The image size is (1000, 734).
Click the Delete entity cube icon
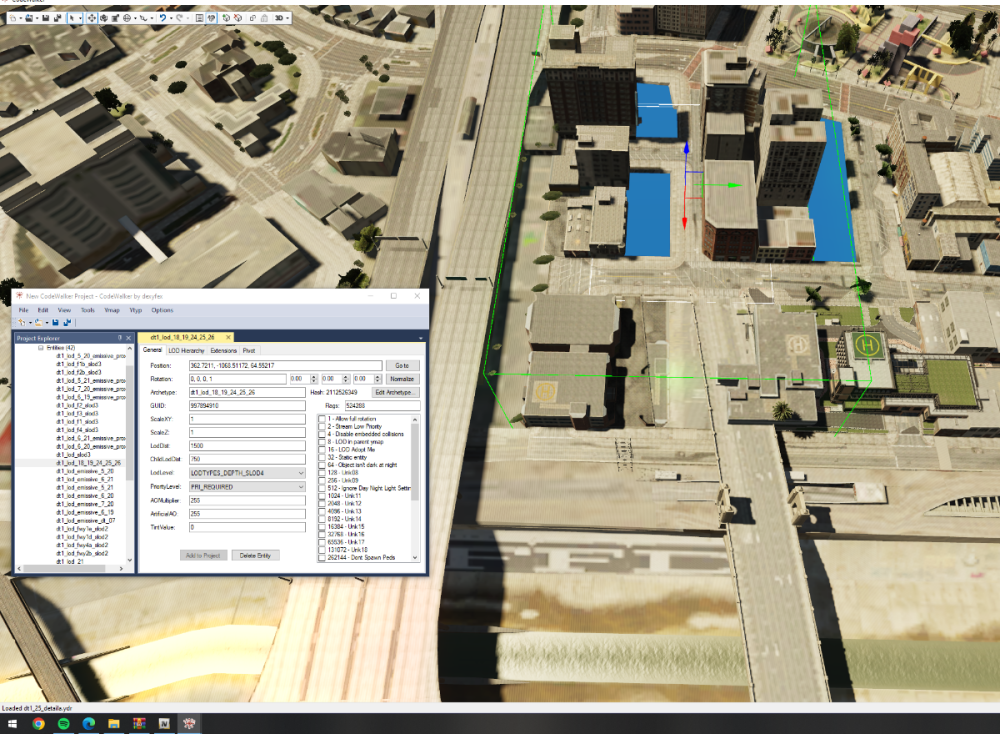[x=238, y=18]
